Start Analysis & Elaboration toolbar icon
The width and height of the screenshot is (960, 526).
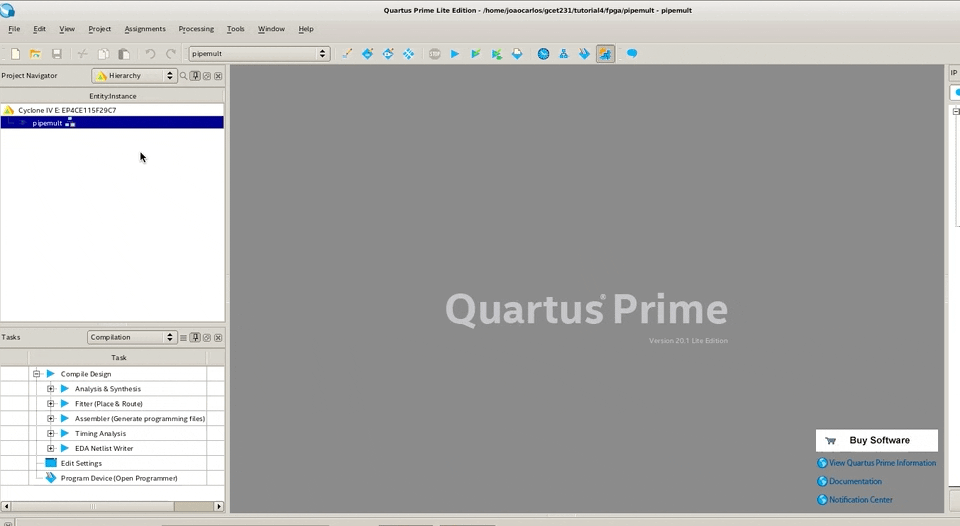[476, 54]
